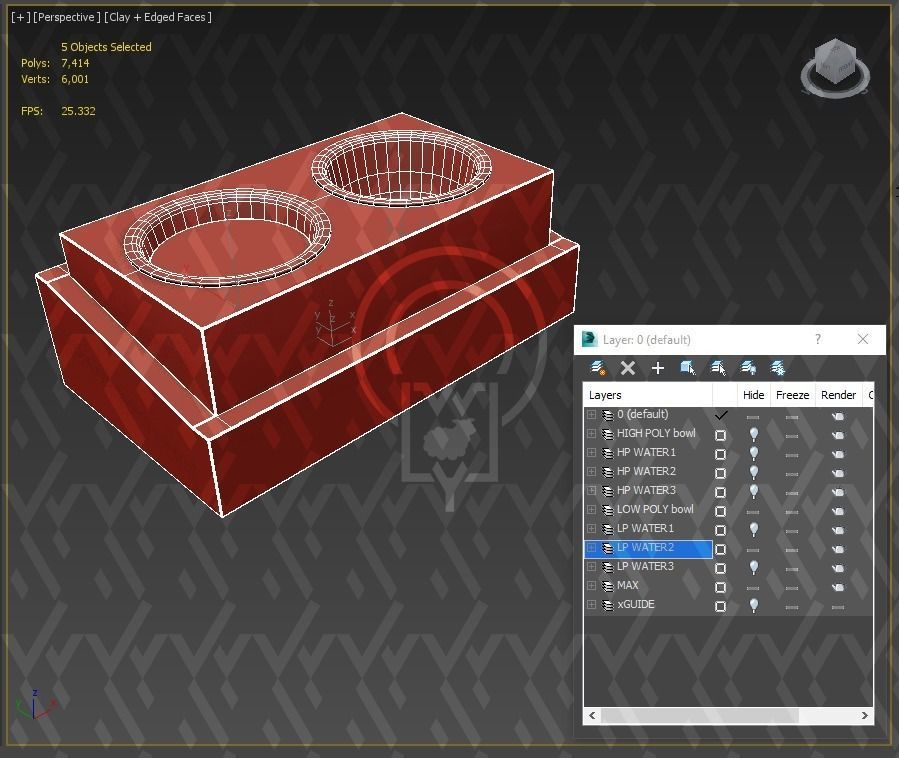Freeze the LOW POLY bowl layer
The image size is (899, 758).
792,511
